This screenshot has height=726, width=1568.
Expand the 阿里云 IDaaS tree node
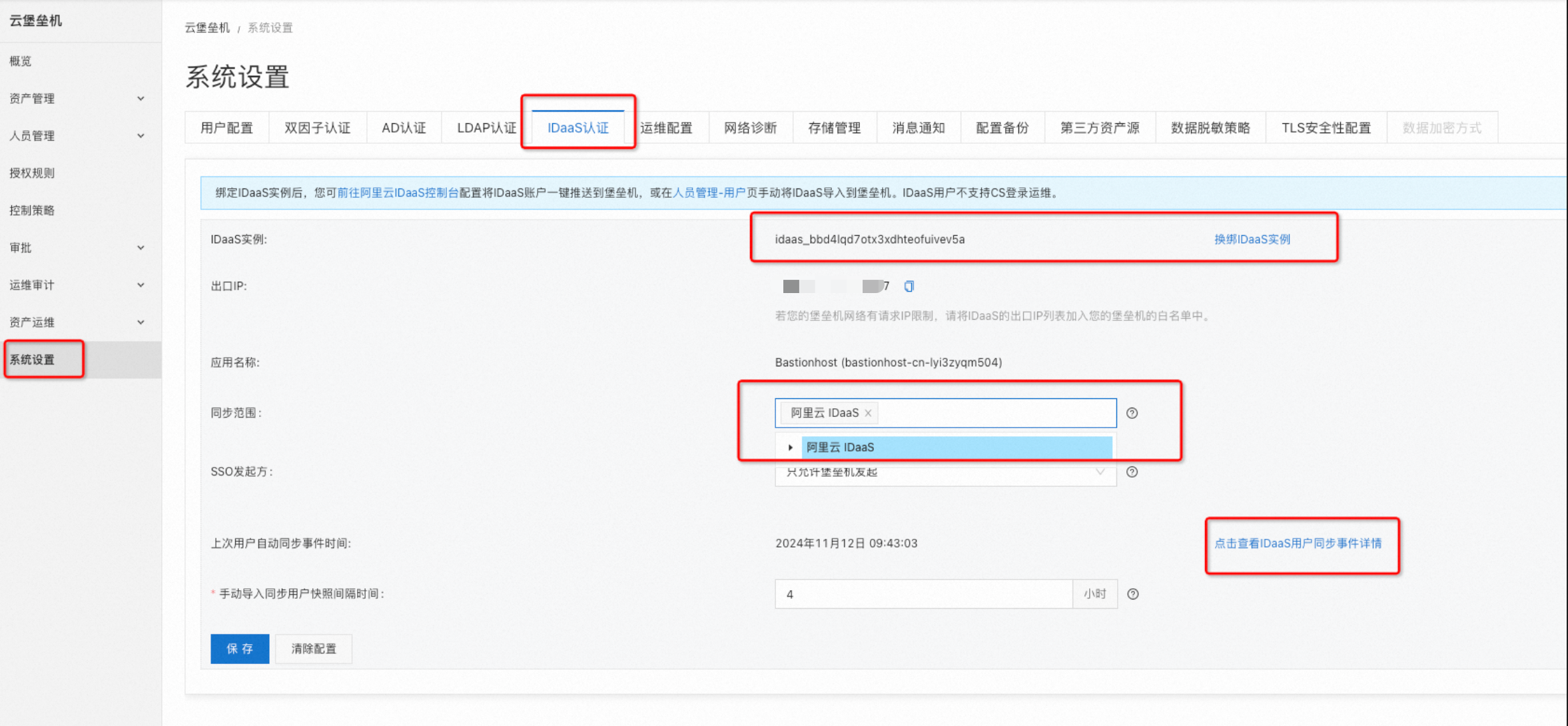790,448
